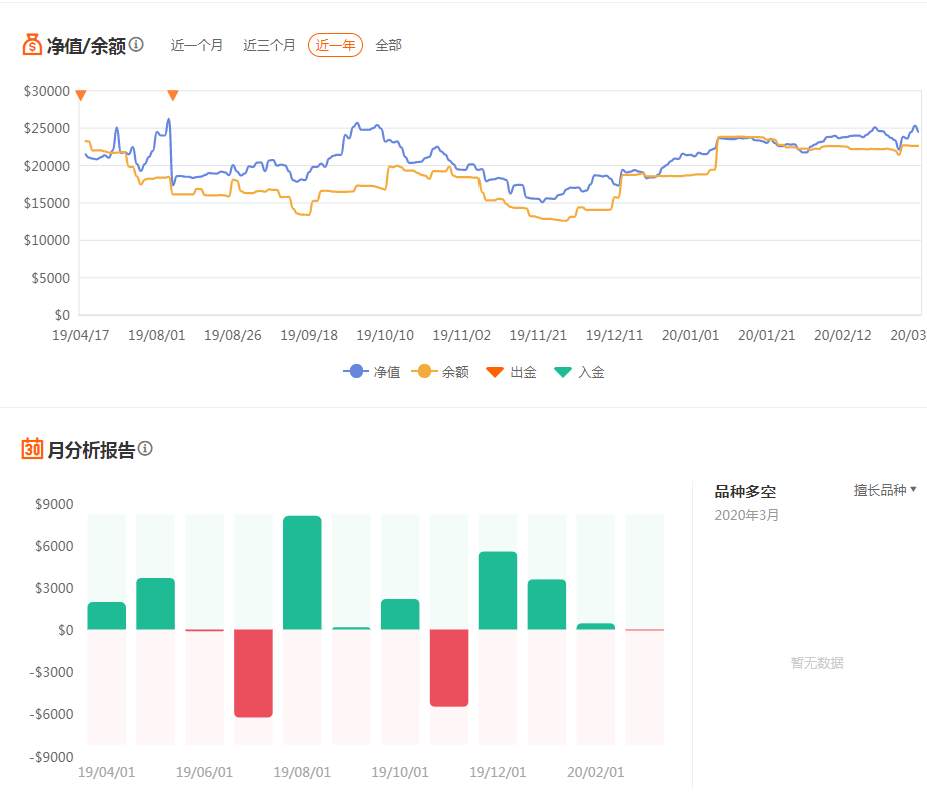The width and height of the screenshot is (927, 811).
Task: Toggle the 出金 markers in chart legend
Action: coord(511,372)
